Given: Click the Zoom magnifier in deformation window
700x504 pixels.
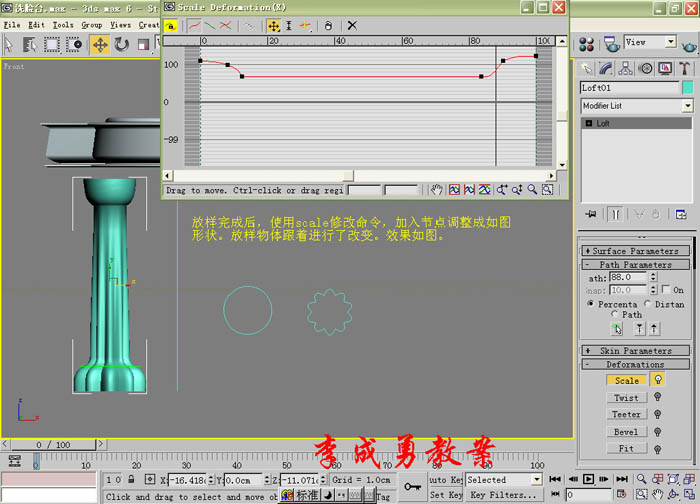Looking at the screenshot, I should (x=532, y=190).
